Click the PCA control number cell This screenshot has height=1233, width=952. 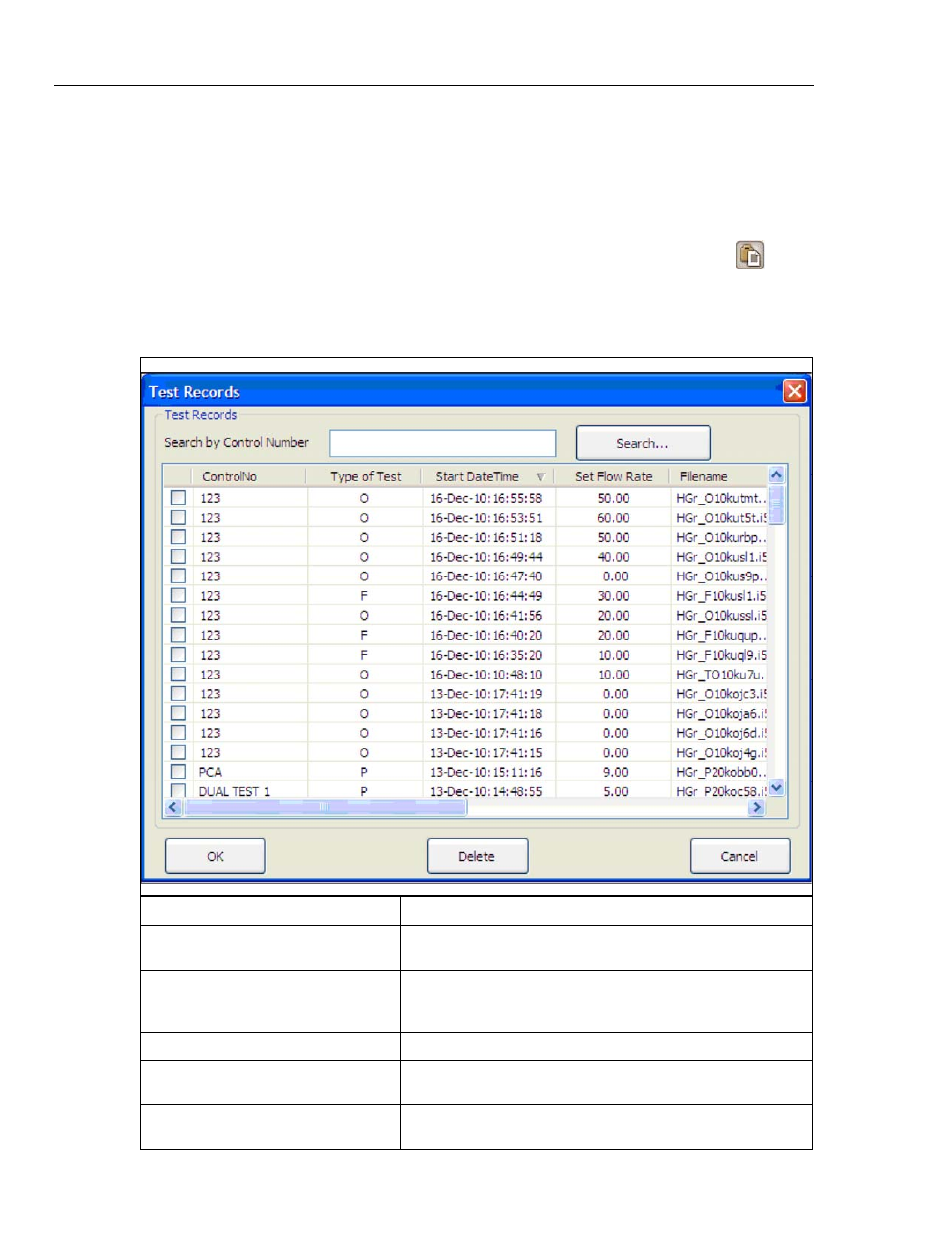tap(210, 772)
